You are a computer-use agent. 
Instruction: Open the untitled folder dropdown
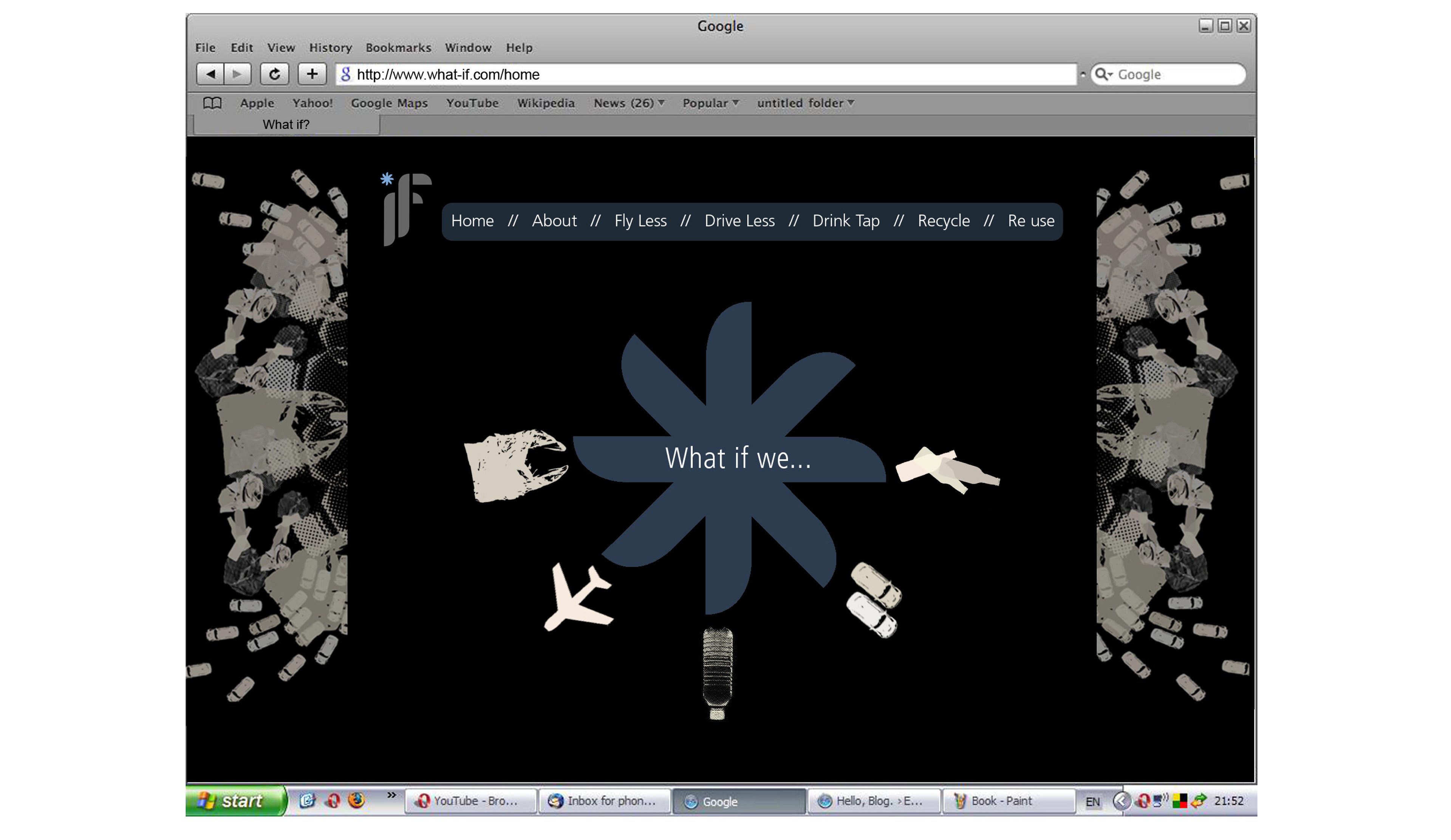point(806,103)
